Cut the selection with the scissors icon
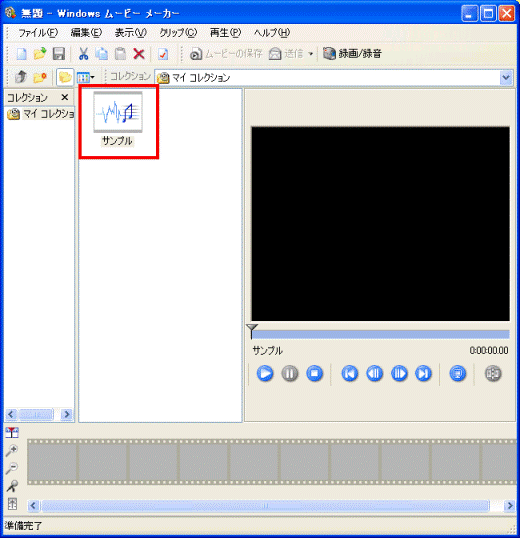The height and width of the screenshot is (538, 520). tap(83, 54)
